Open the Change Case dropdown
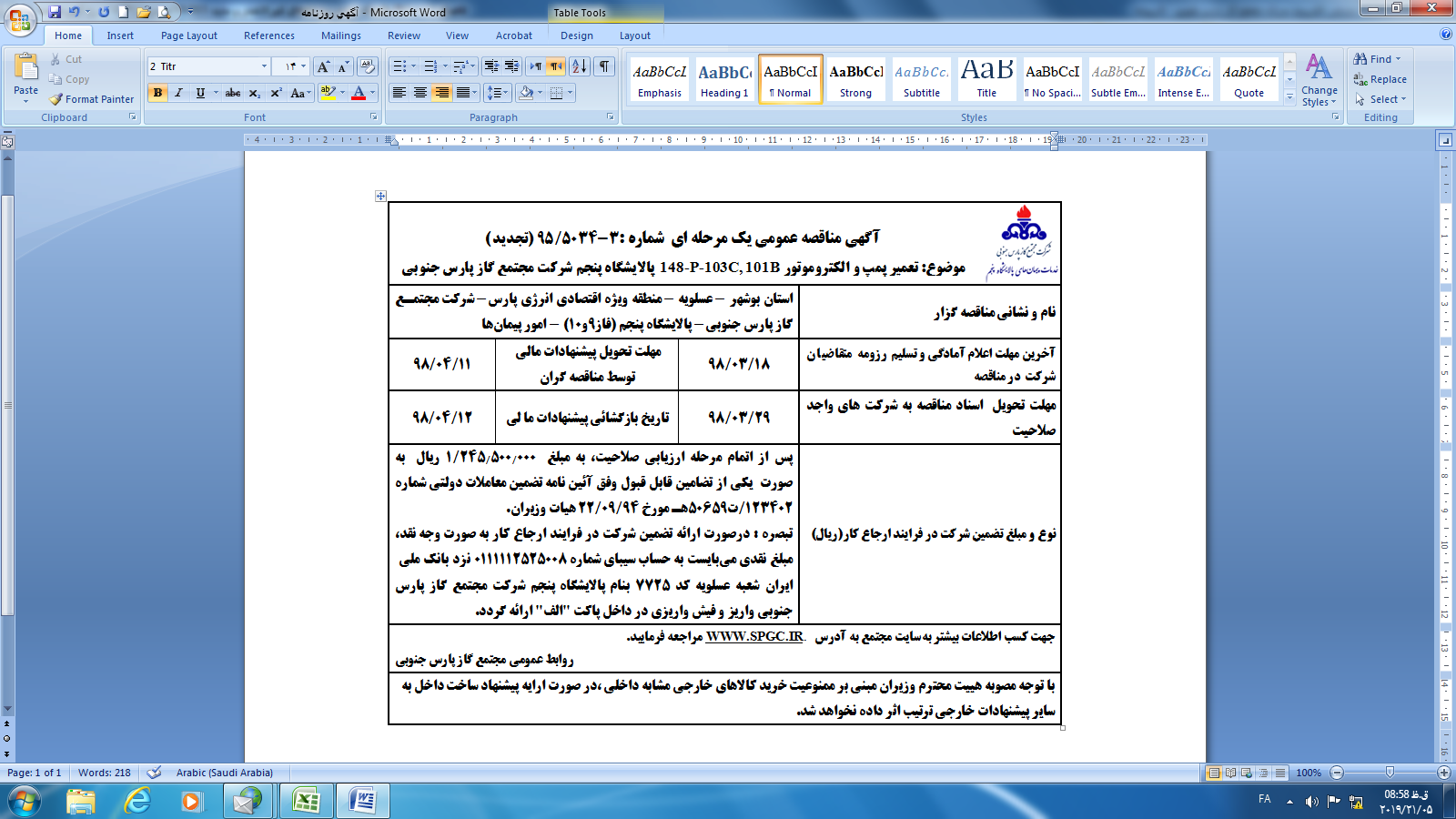The width and height of the screenshot is (1456, 819). 300,93
